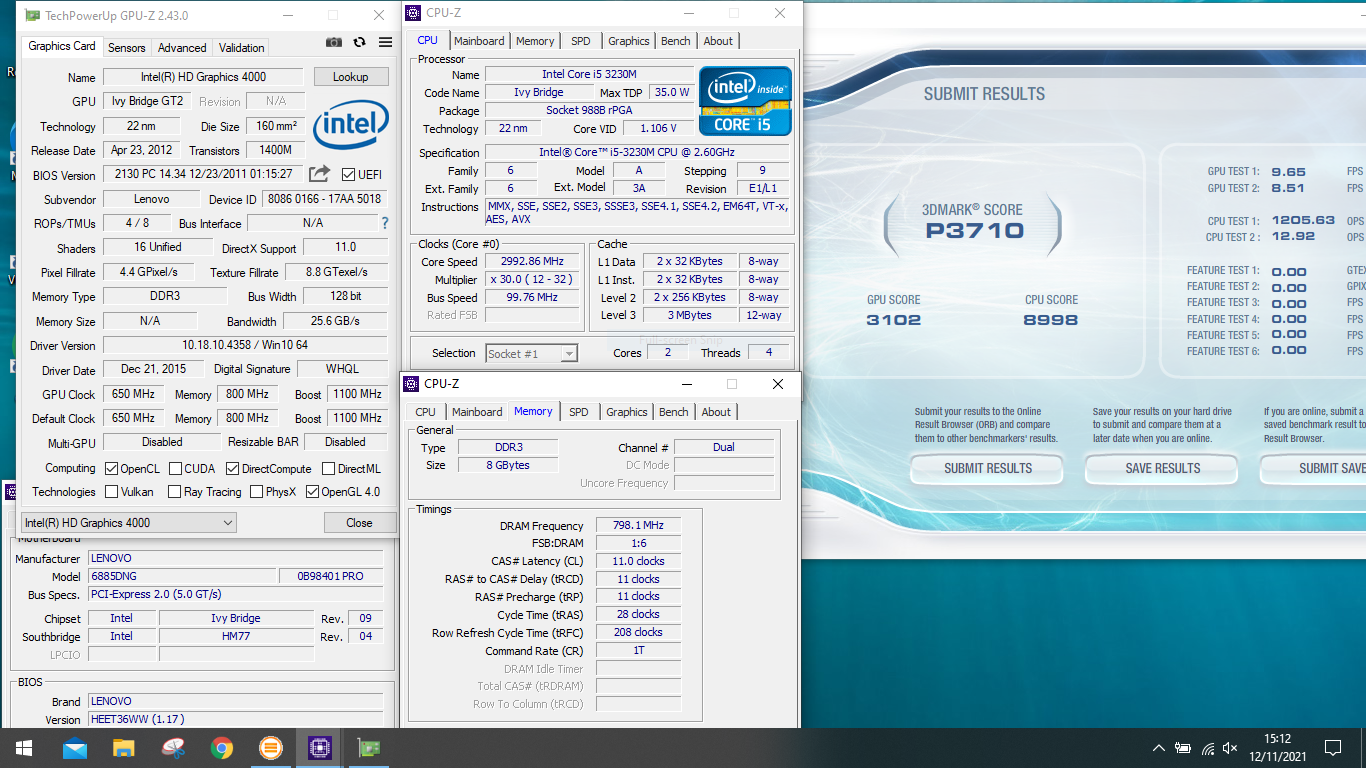The image size is (1366, 768).
Task: Toggle the Vulkan checkbox
Action: pyautogui.click(x=112, y=492)
